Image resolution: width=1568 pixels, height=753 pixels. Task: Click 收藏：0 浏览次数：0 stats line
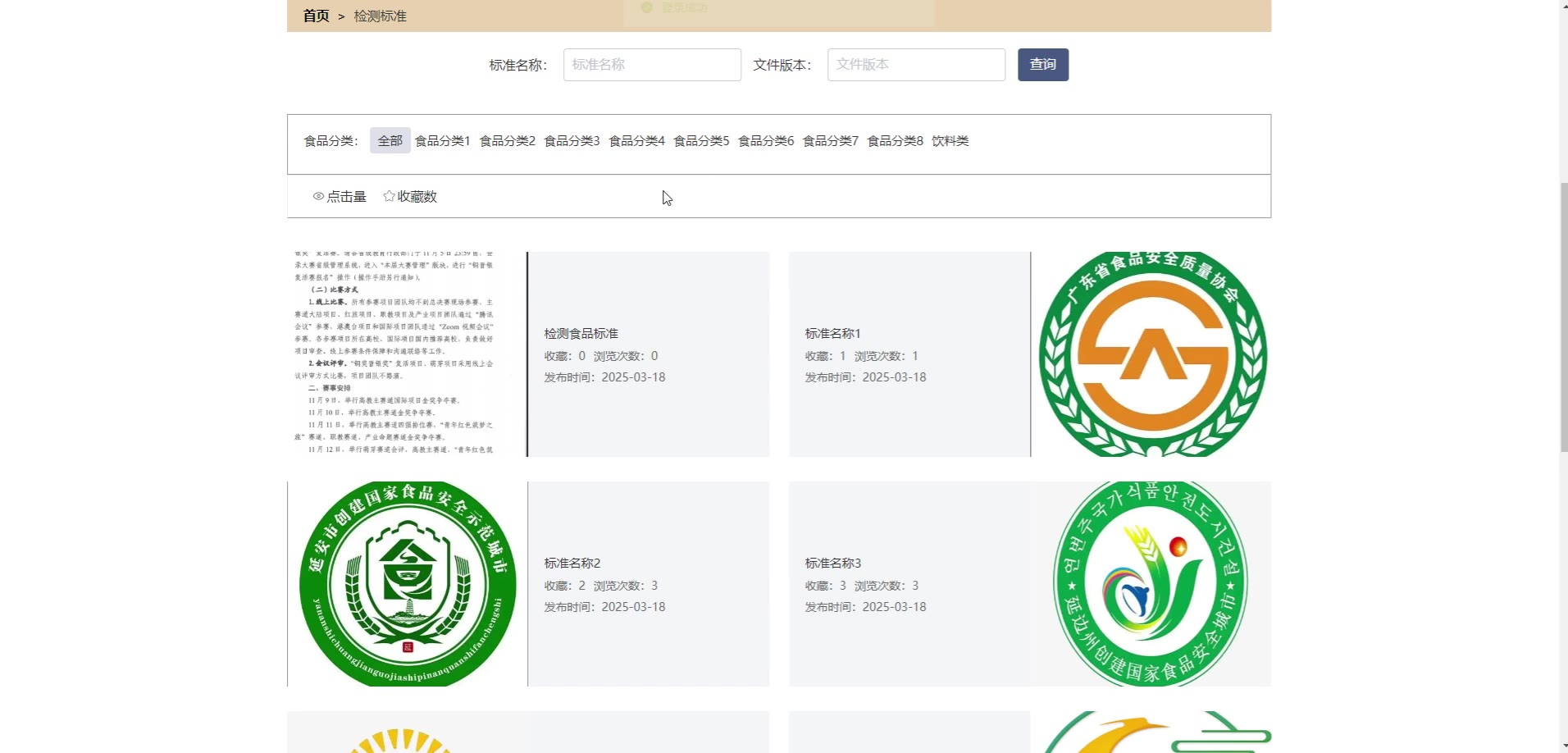(601, 356)
